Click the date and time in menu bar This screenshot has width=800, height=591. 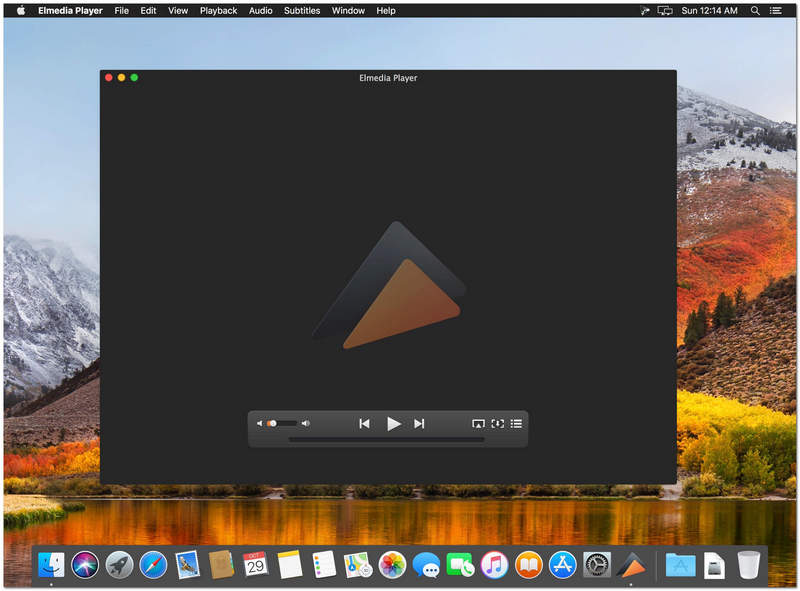pyautogui.click(x=711, y=11)
